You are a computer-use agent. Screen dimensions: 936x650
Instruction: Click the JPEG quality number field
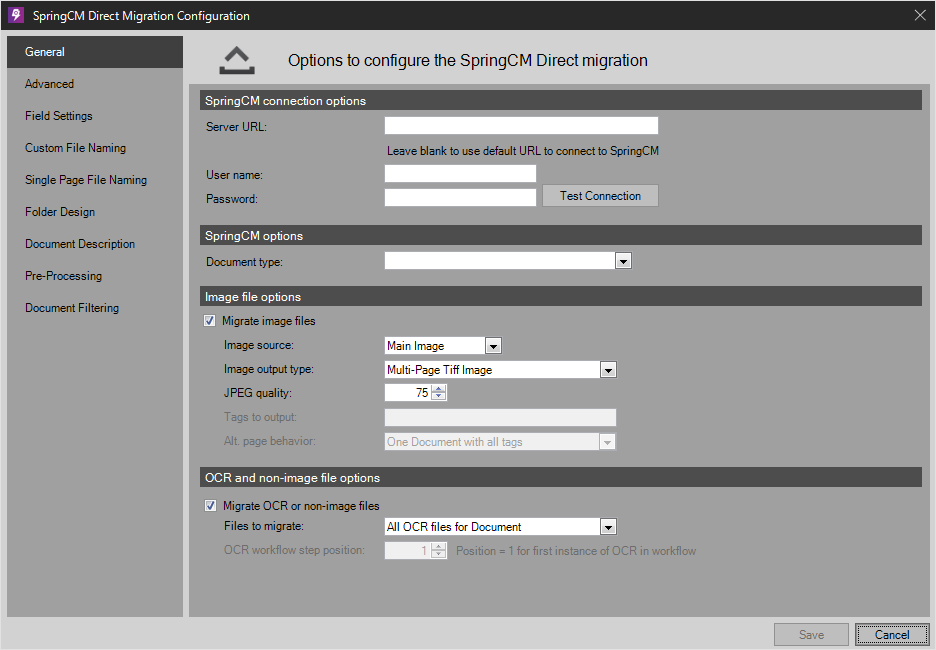(408, 393)
